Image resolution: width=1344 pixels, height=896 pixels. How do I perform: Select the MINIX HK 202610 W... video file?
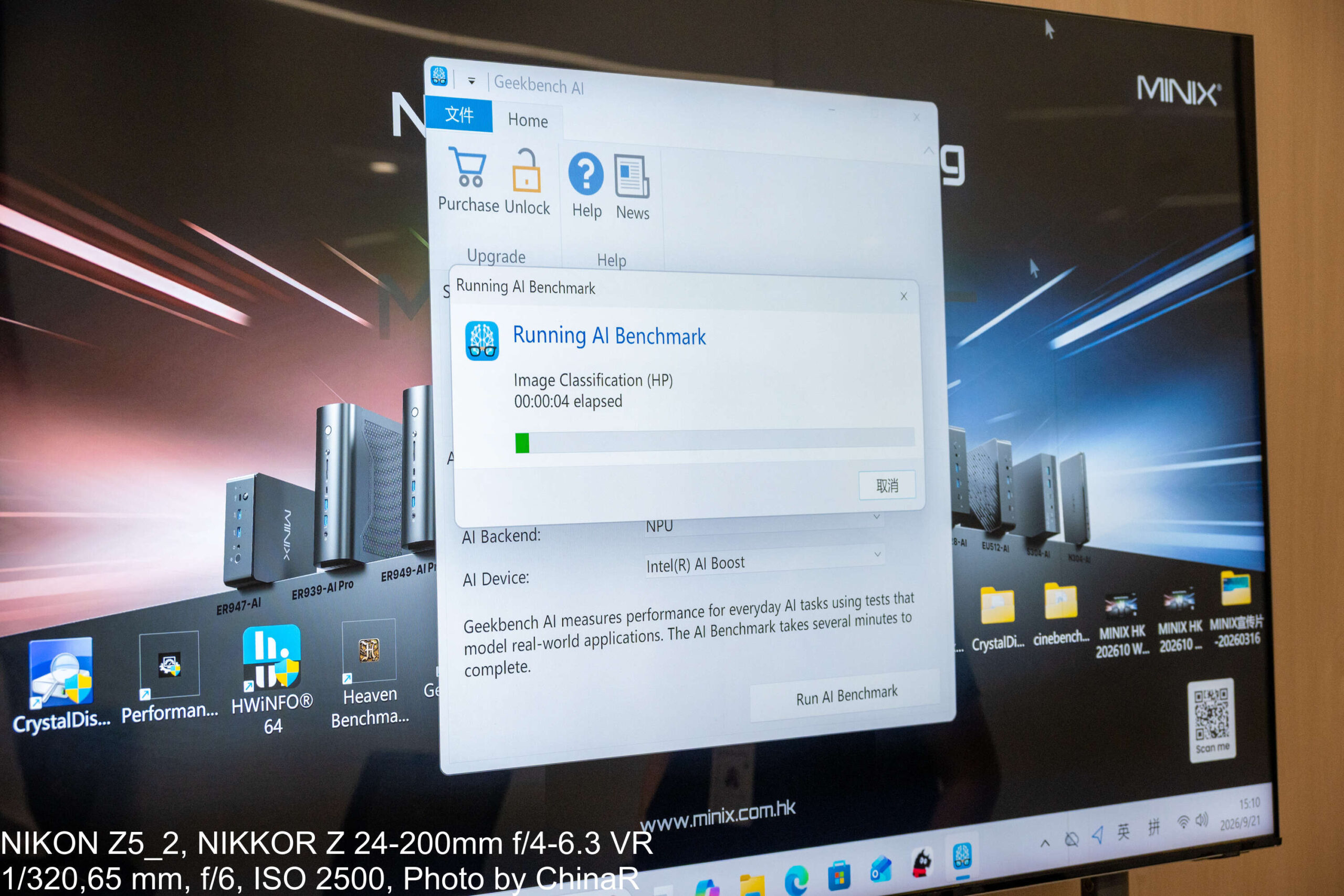(x=1122, y=626)
